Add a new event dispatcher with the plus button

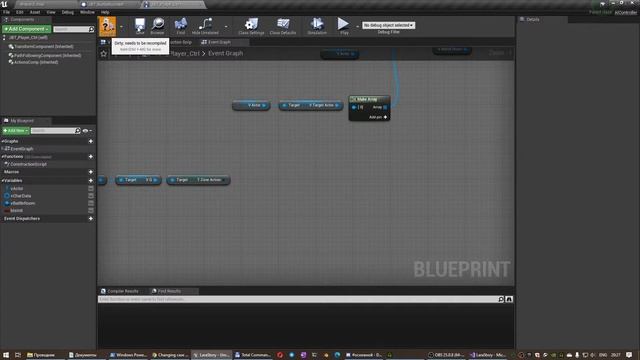(91, 219)
